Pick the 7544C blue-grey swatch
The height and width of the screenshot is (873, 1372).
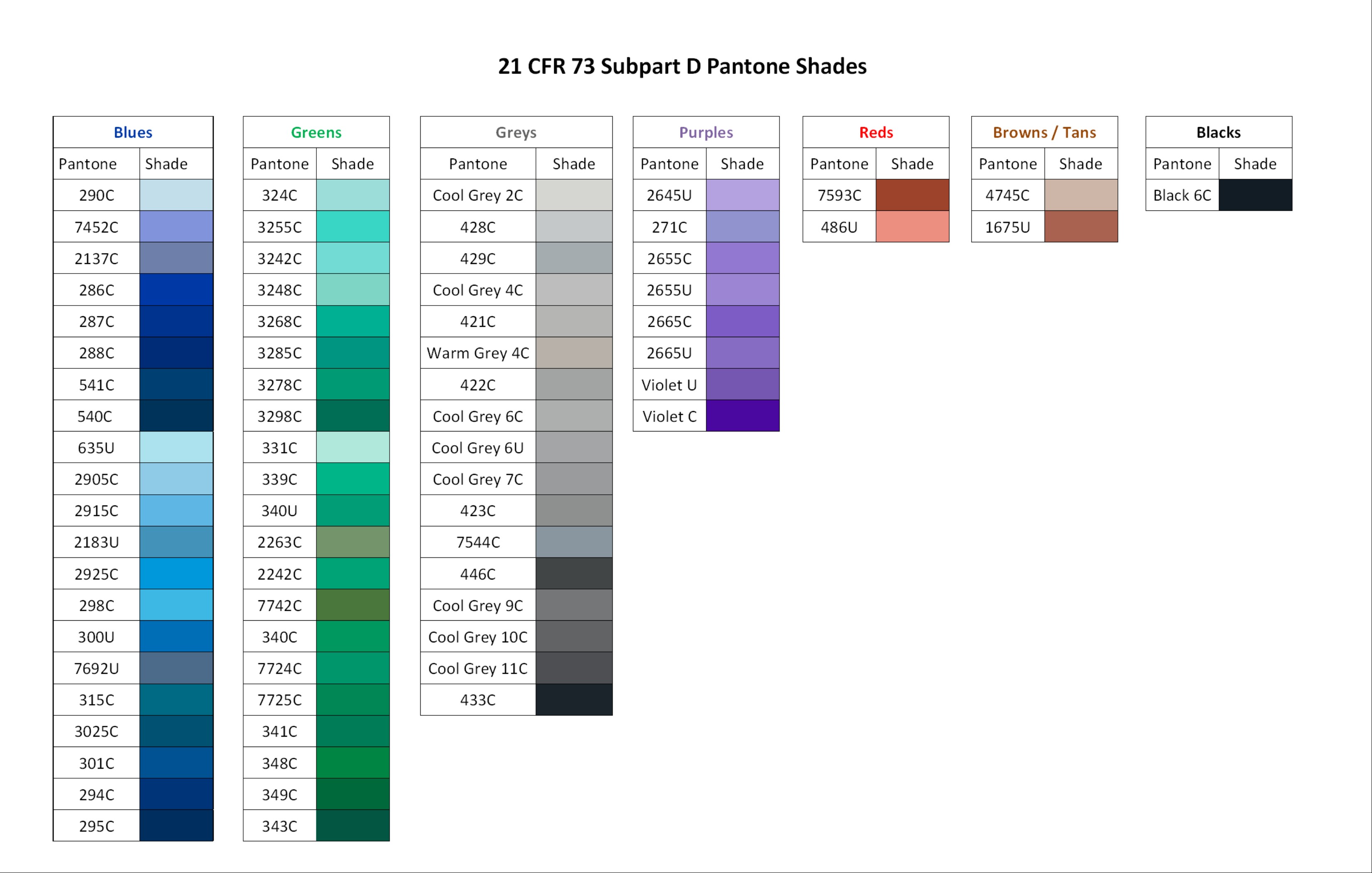pos(574,542)
